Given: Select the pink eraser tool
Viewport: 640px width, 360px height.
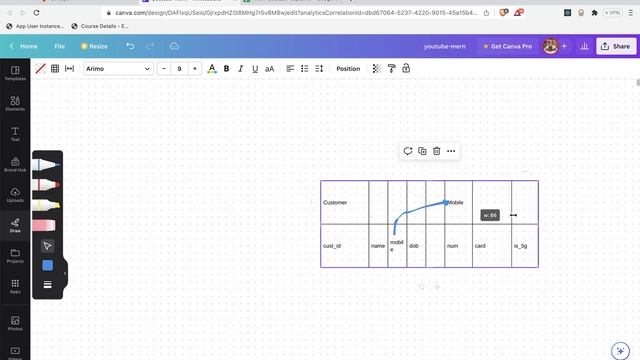Looking at the screenshot, I should [44, 225].
